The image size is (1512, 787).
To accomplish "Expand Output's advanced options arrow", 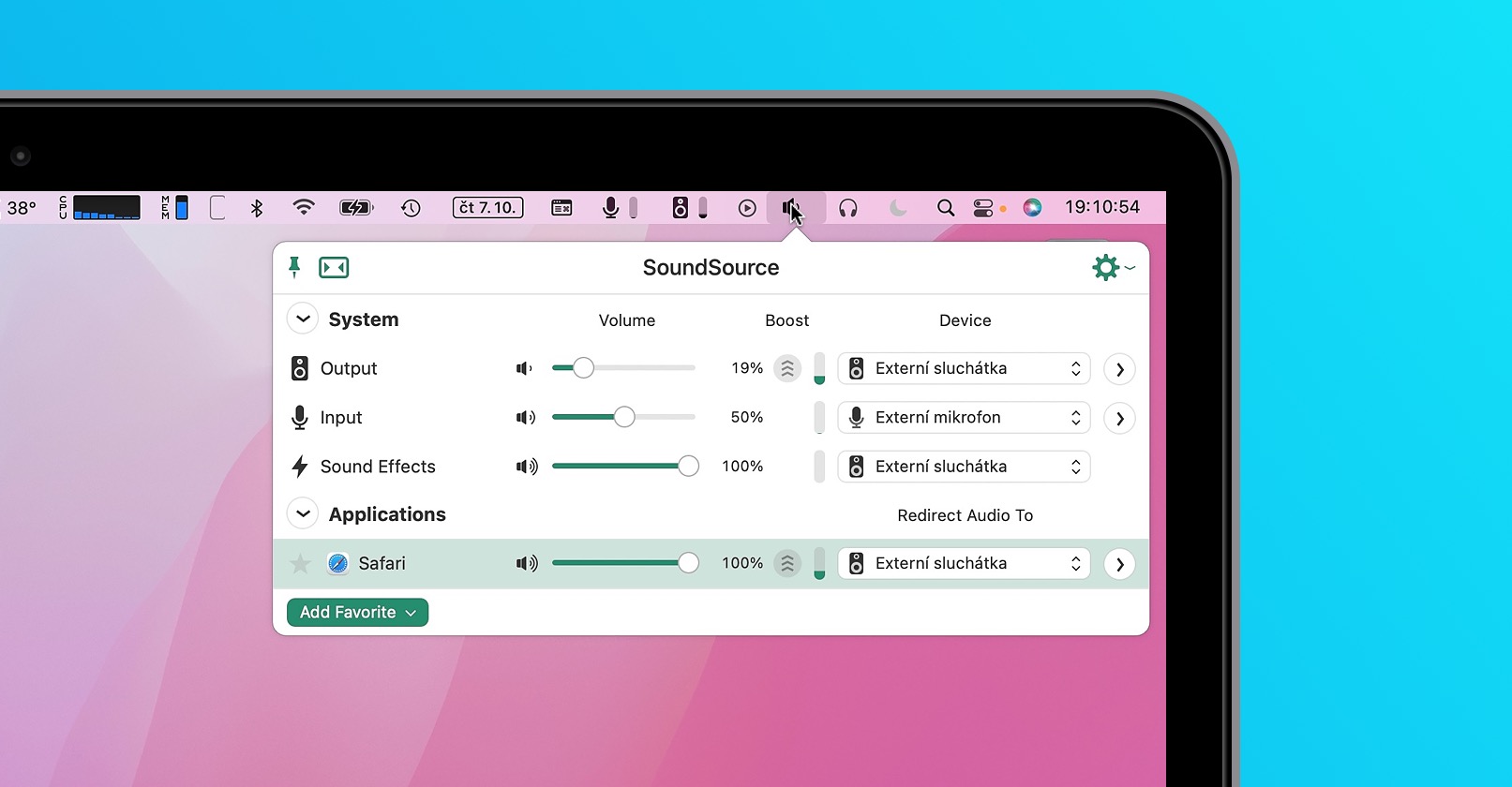I will tap(1119, 369).
